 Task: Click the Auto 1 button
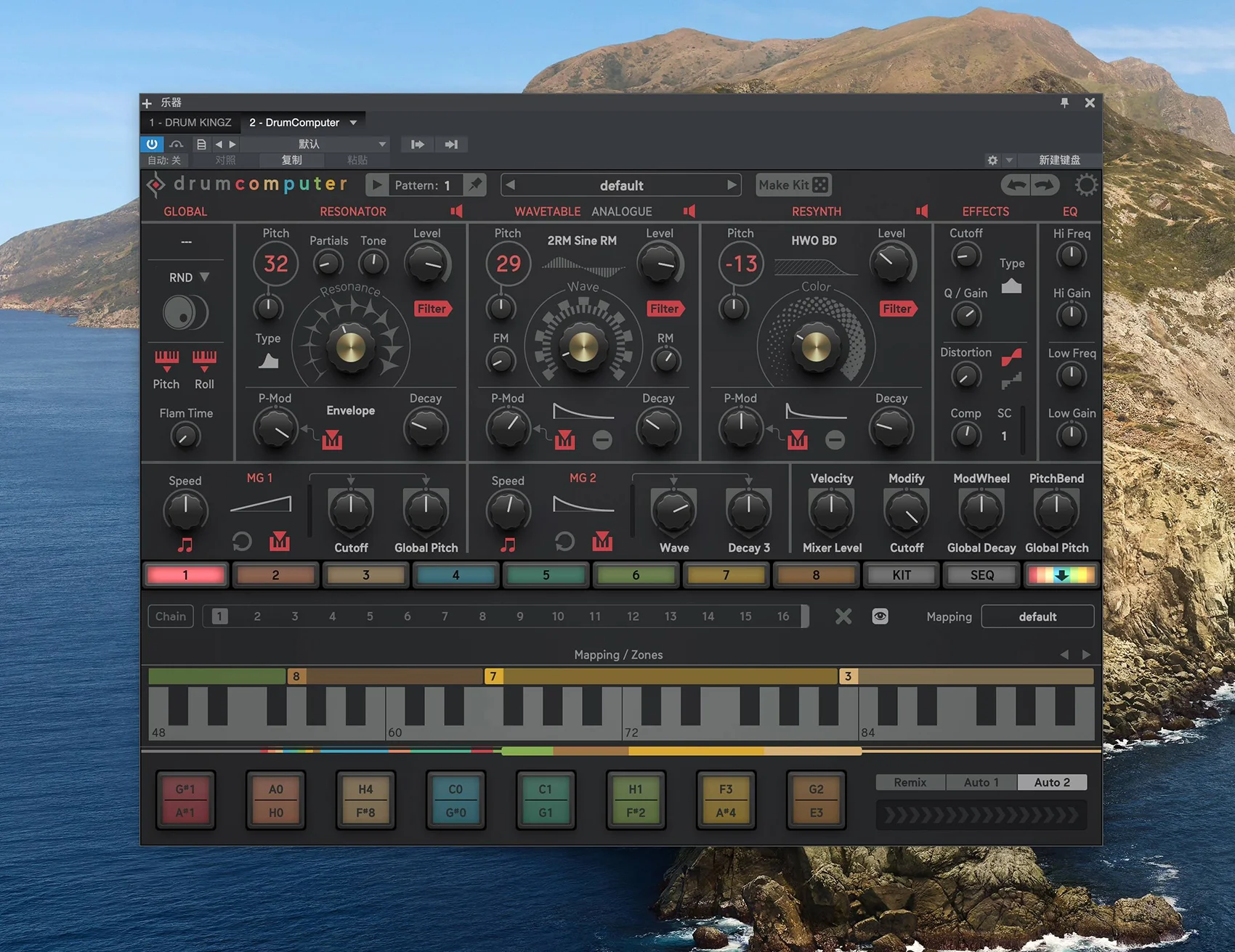(x=981, y=782)
